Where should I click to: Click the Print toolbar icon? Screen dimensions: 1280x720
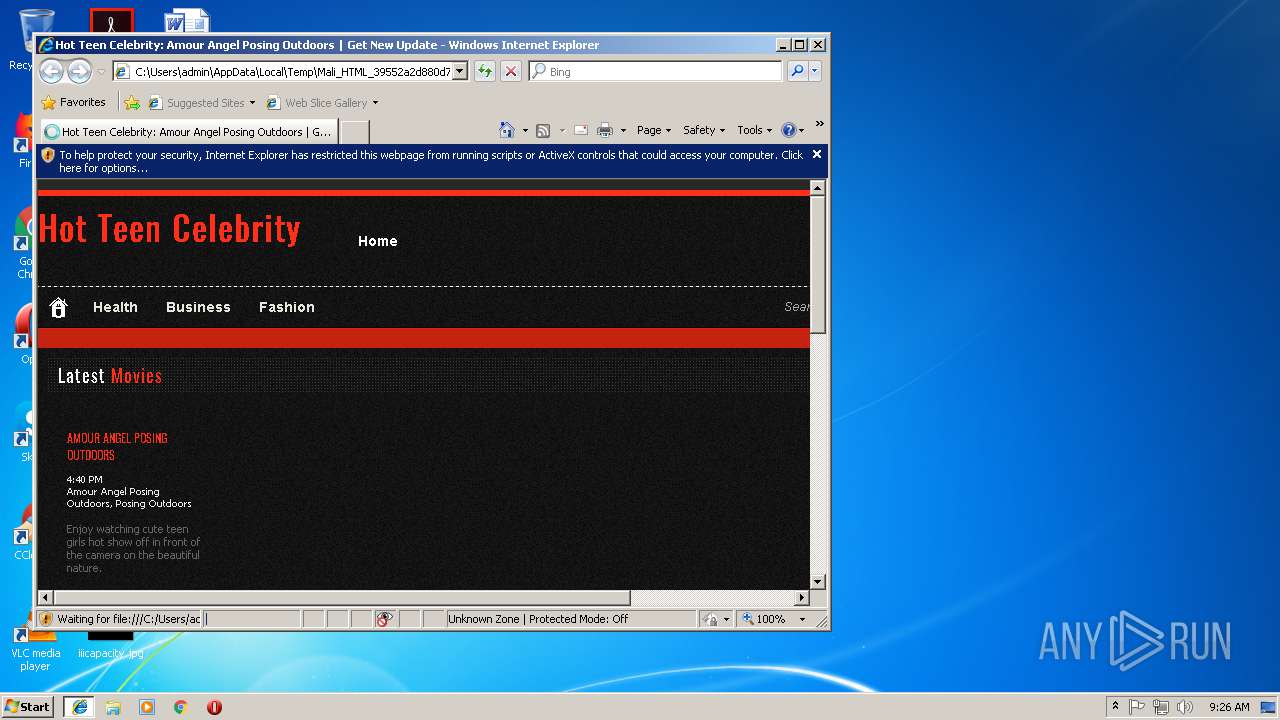(x=605, y=130)
